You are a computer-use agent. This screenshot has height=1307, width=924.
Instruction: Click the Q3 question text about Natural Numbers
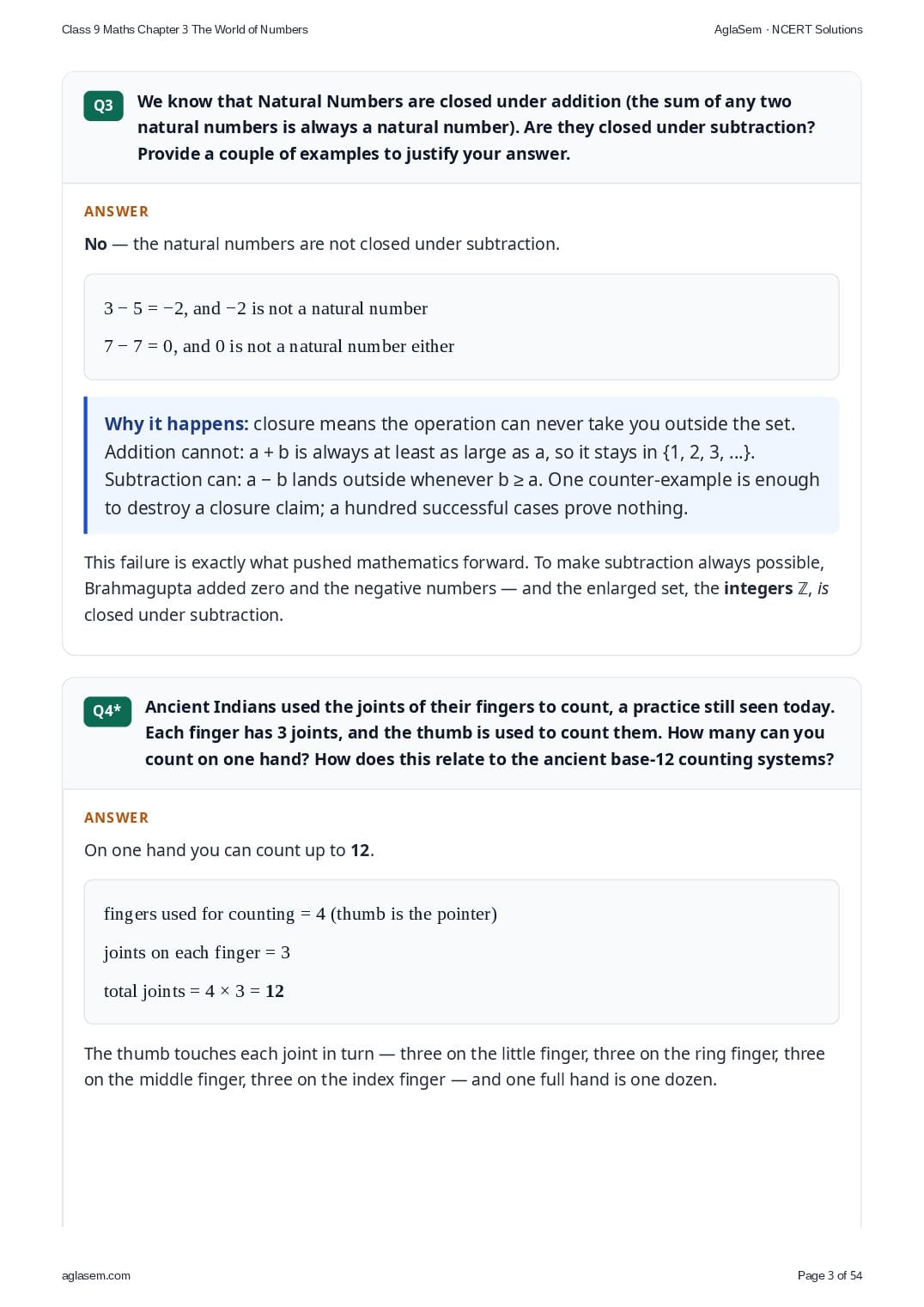coord(476,127)
